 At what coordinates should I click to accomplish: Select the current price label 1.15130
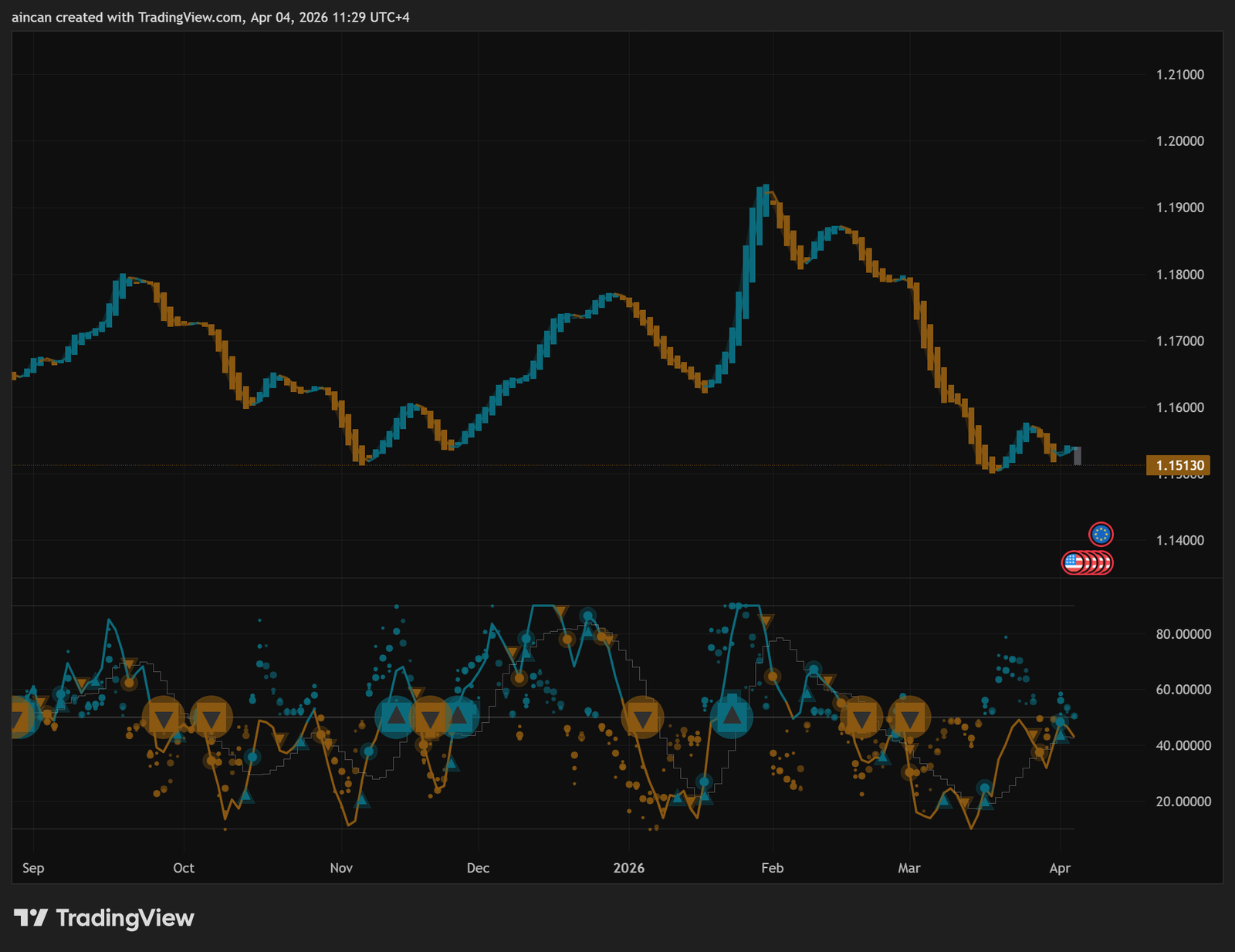point(1179,465)
